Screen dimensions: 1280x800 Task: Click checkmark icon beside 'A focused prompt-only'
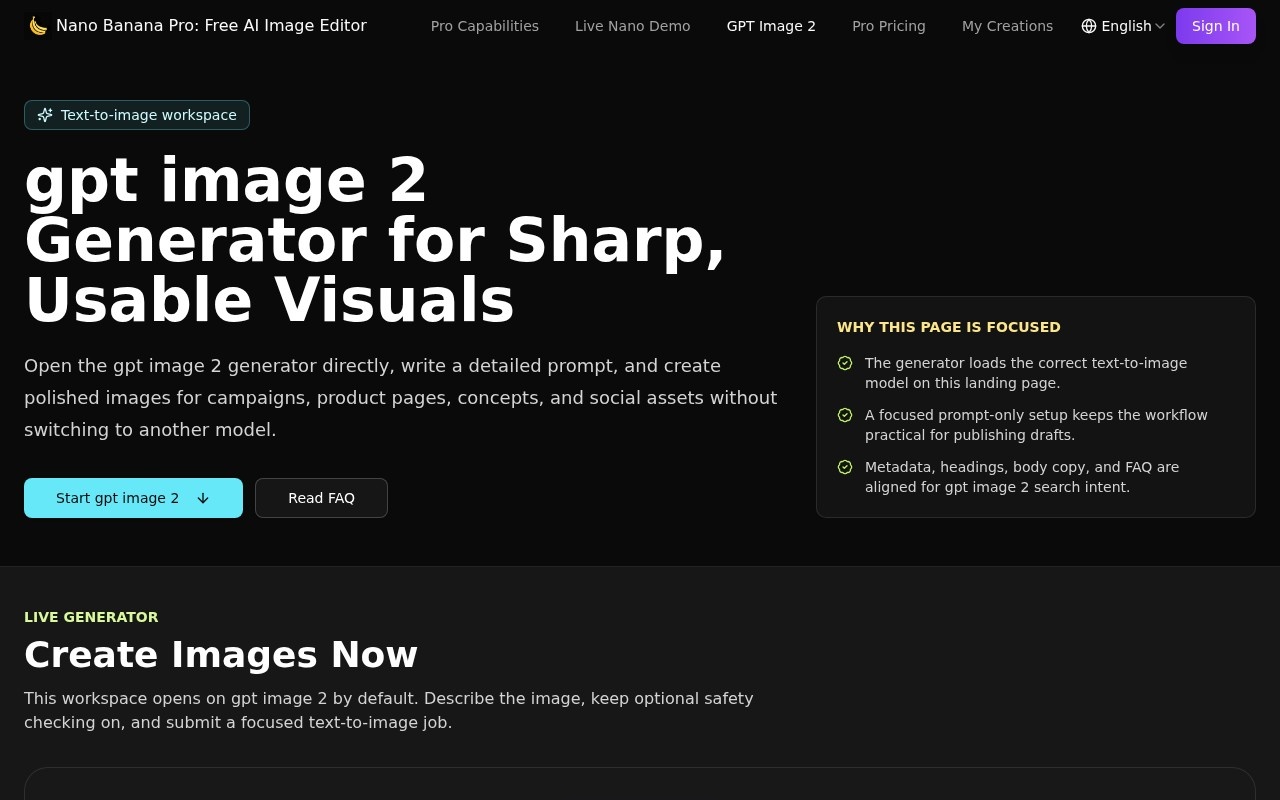[845, 415]
